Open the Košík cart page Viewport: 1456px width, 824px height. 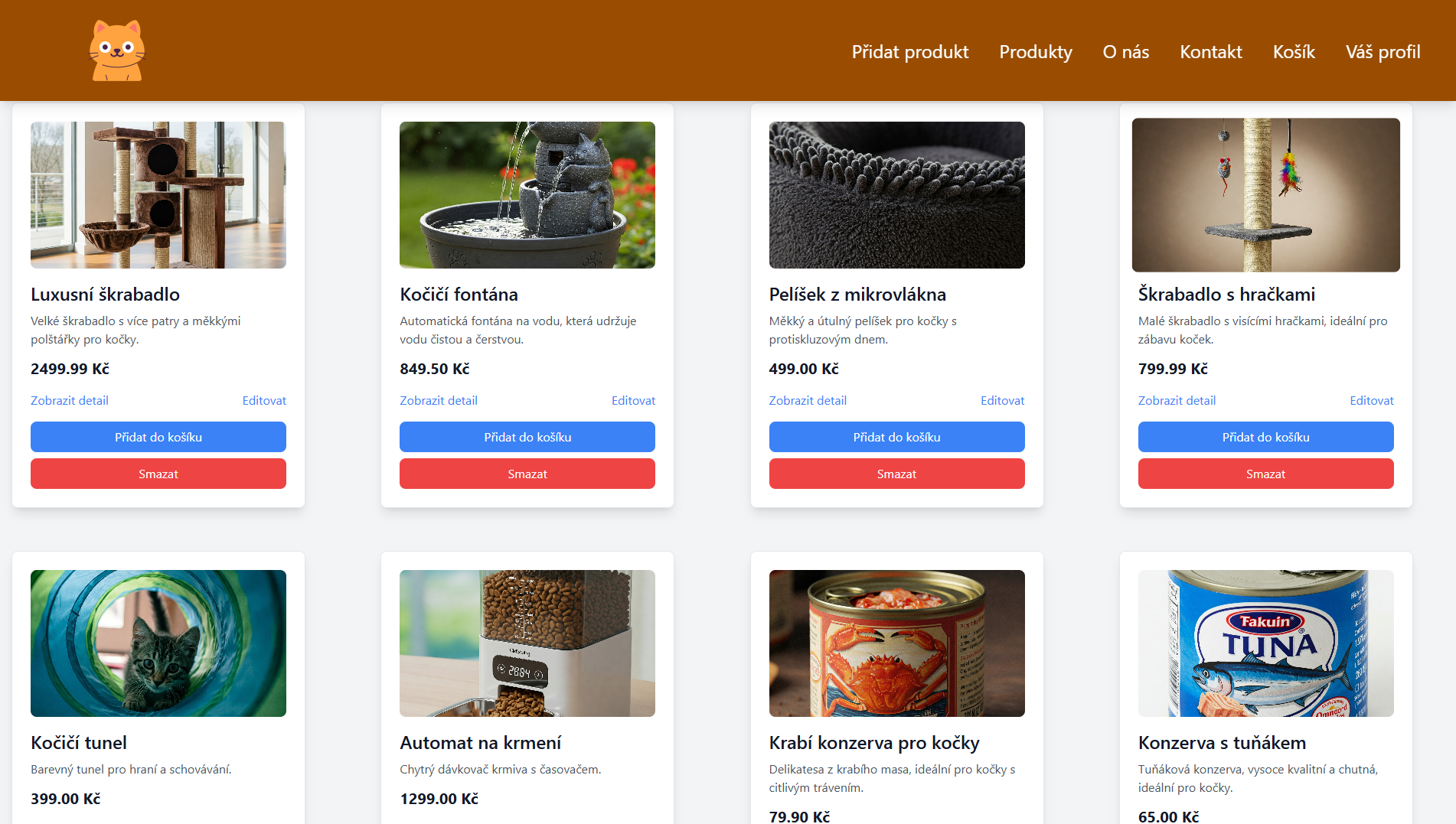1294,52
